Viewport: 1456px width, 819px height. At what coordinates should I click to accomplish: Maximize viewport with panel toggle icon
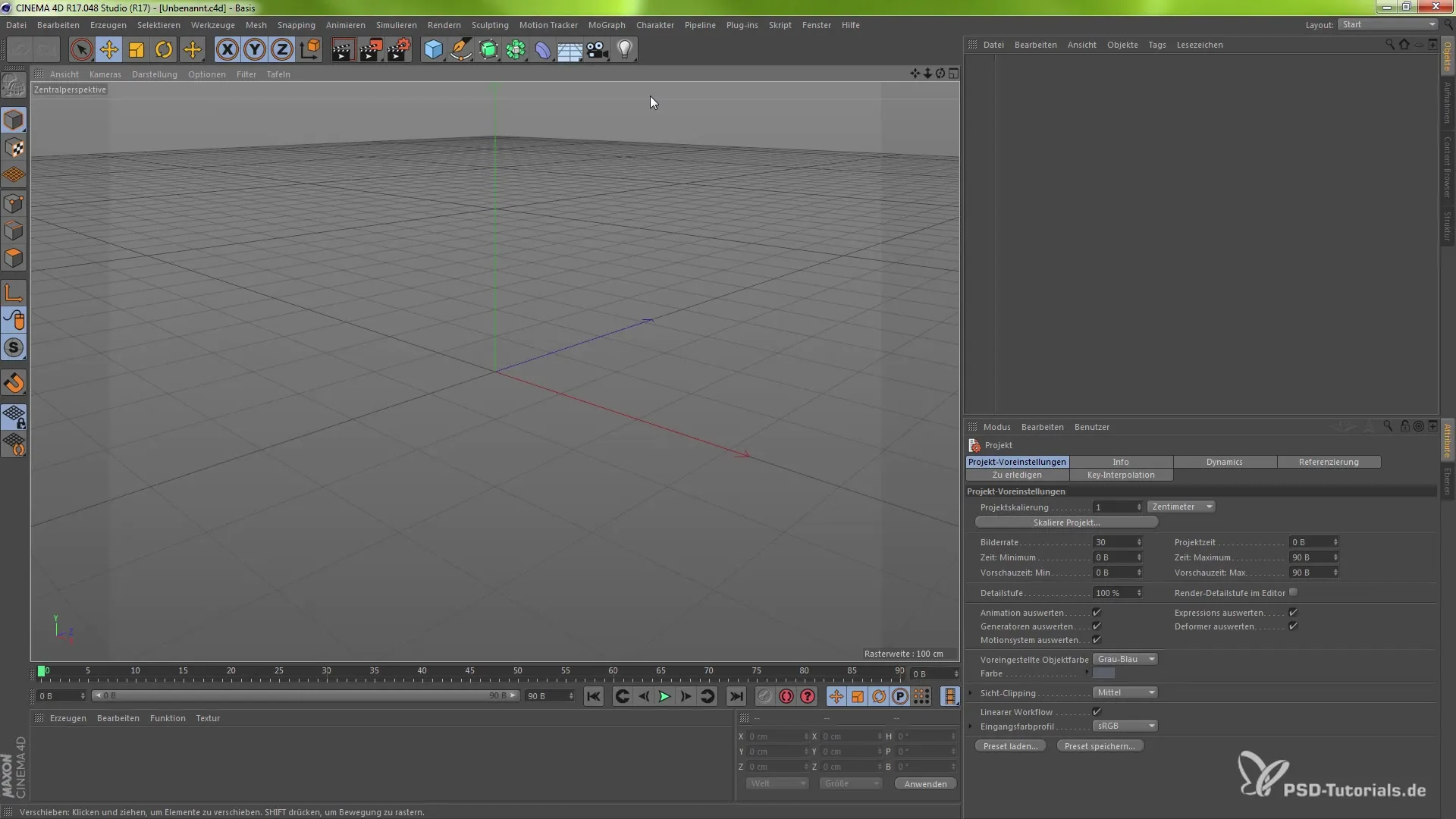(x=953, y=74)
